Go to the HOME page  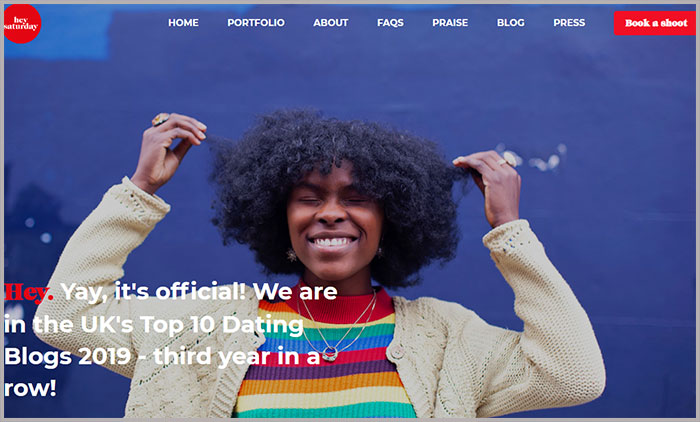click(183, 23)
